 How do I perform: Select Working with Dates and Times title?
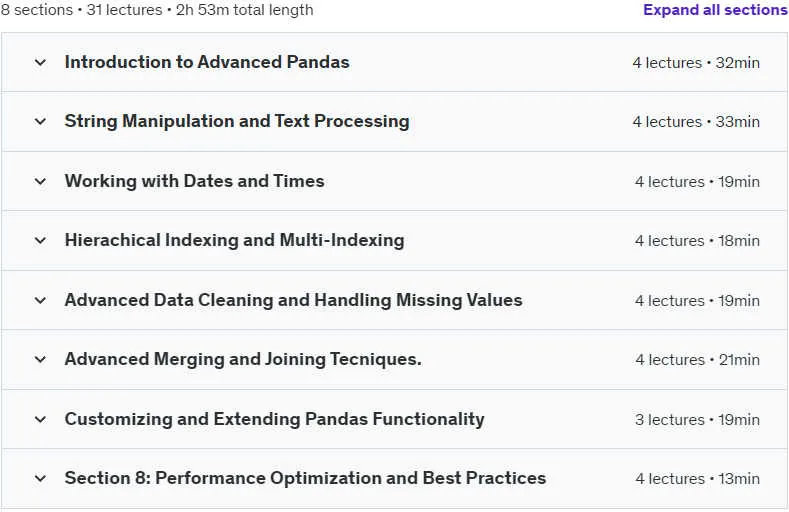coord(194,181)
